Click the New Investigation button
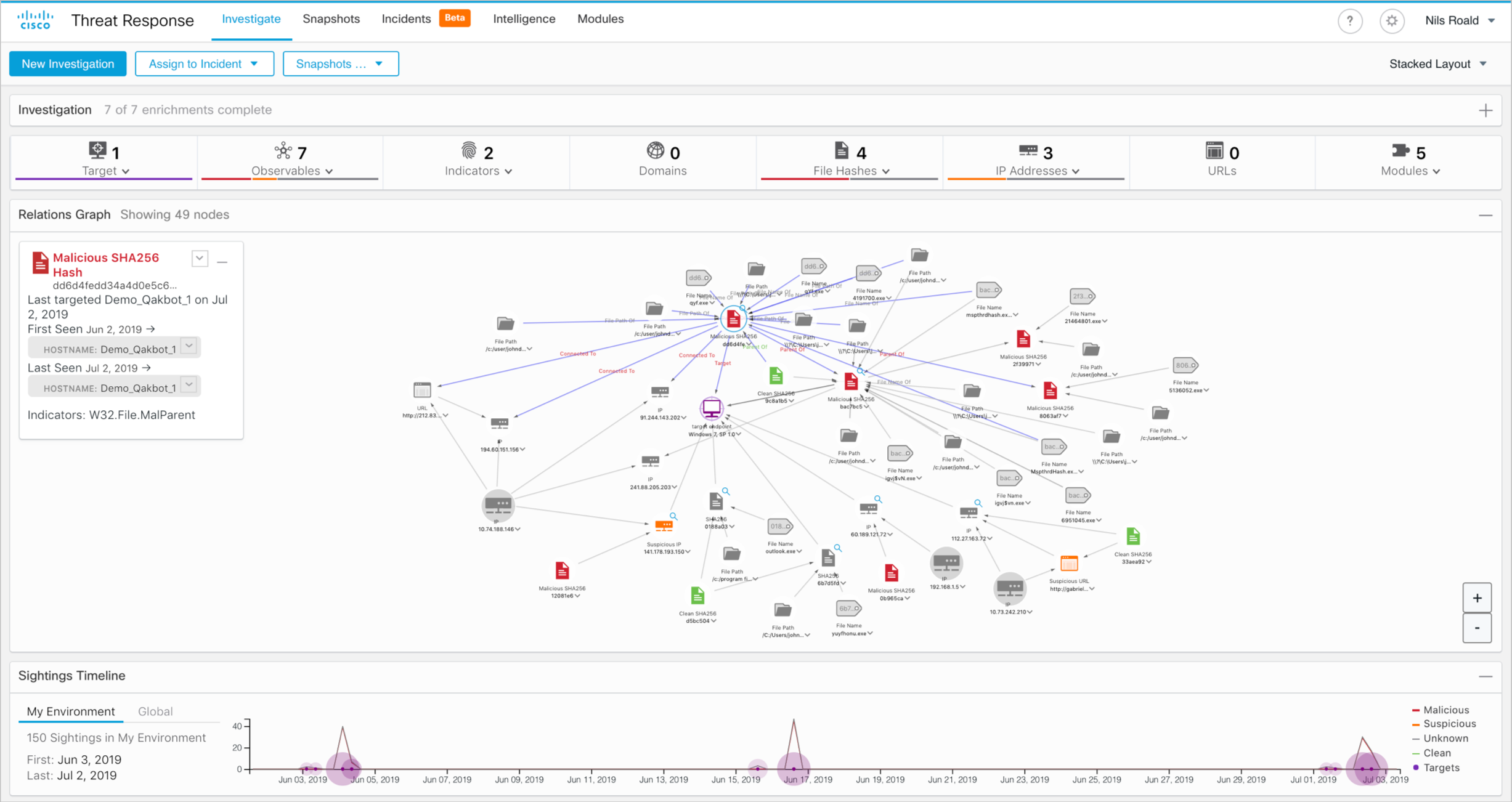Image resolution: width=1512 pixels, height=802 pixels. point(68,64)
